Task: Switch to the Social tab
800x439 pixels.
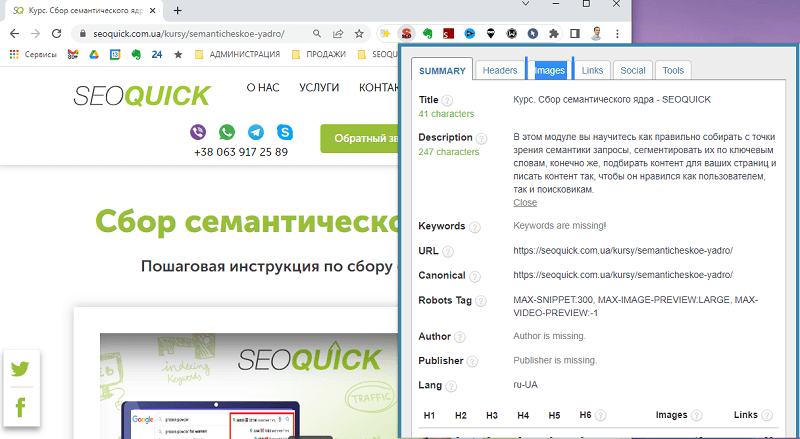Action: tap(633, 70)
